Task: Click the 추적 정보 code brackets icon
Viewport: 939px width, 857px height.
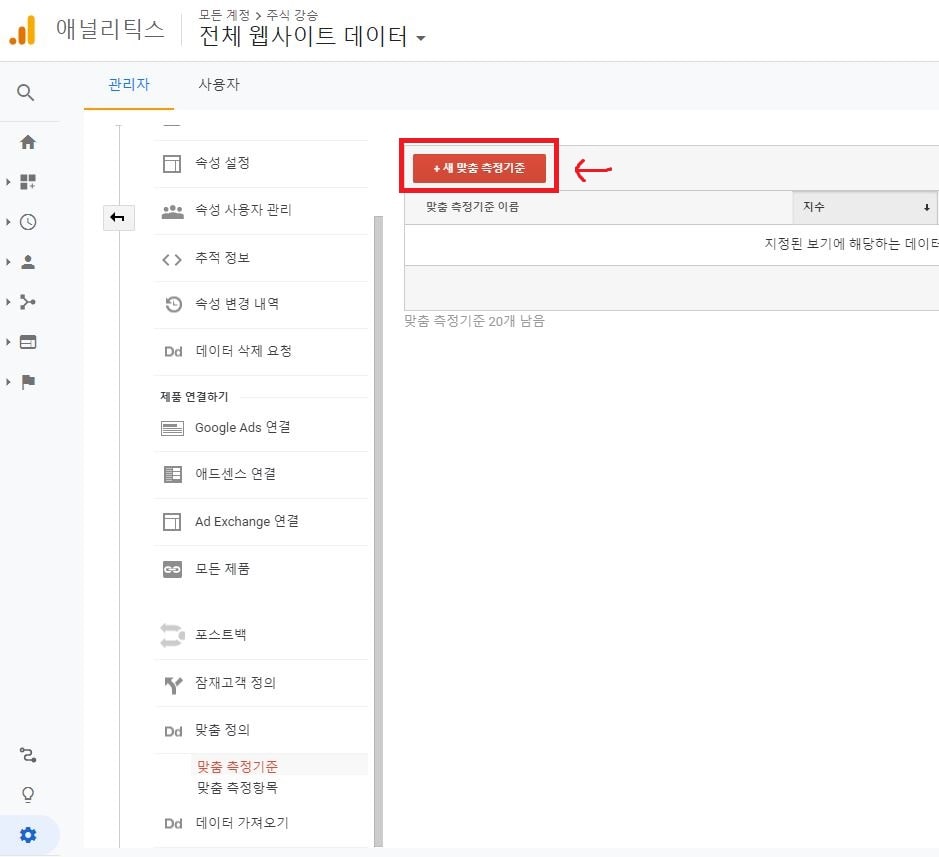Action: 172,259
